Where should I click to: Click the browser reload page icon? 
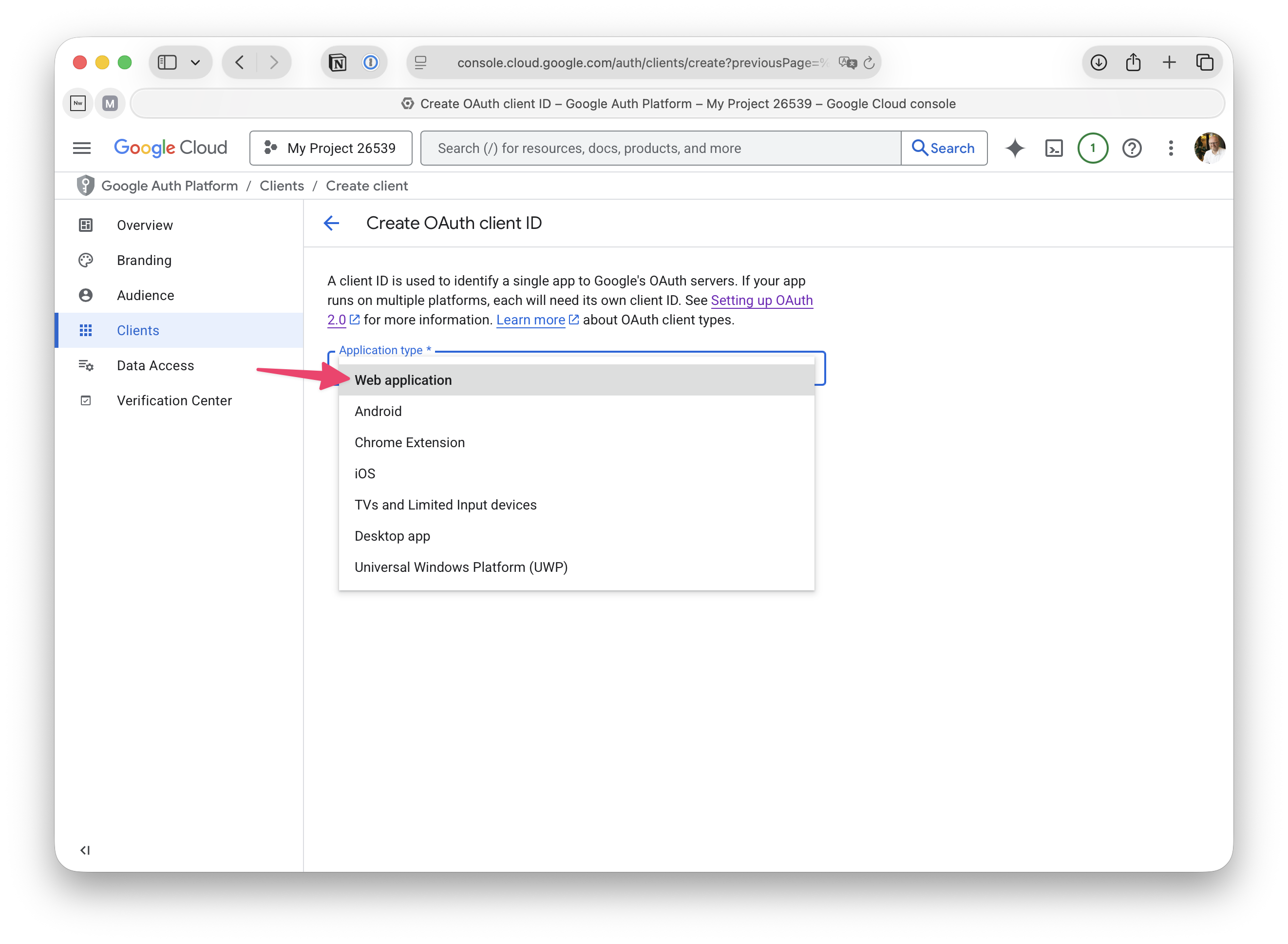point(869,63)
